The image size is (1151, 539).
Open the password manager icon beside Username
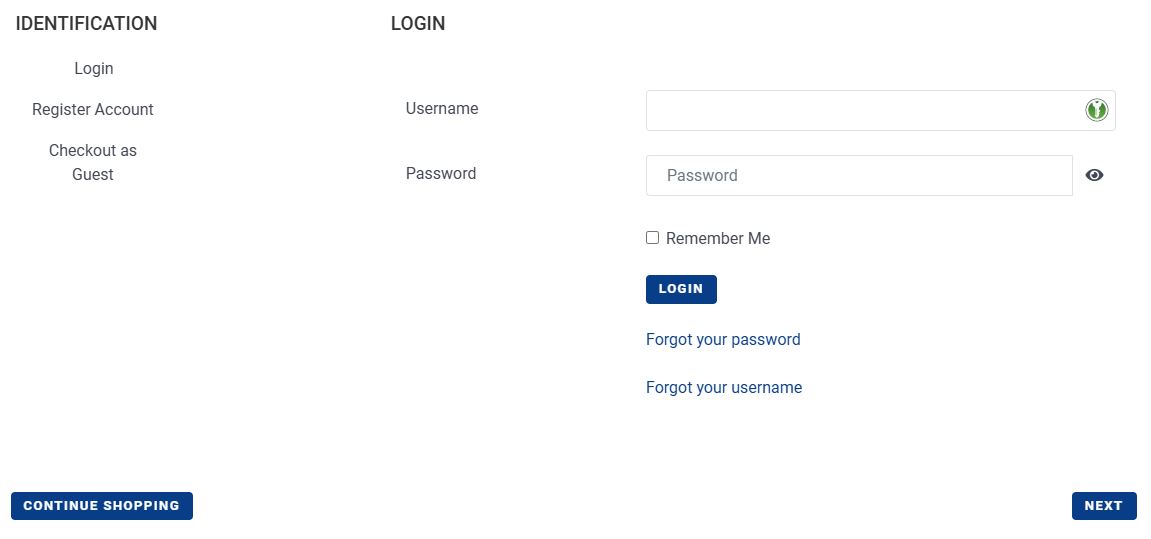point(1096,110)
